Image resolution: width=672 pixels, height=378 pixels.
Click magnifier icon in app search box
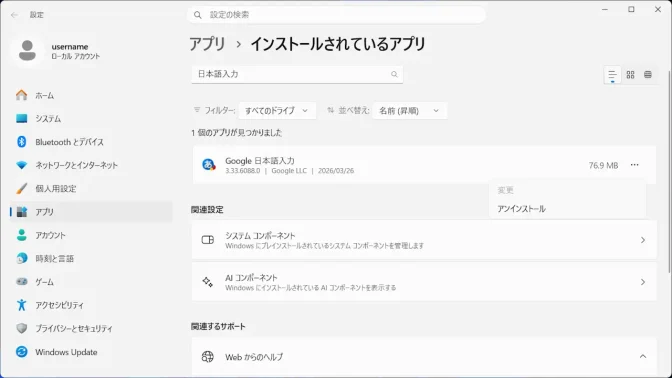[394, 74]
